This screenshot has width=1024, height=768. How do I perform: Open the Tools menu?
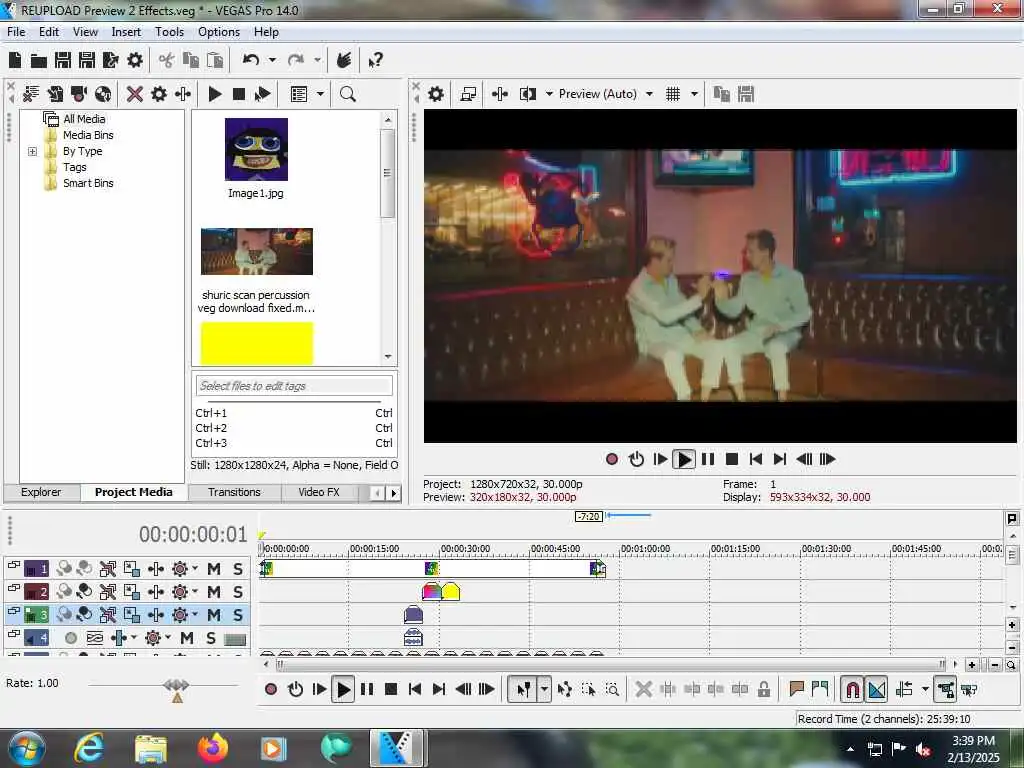pyautogui.click(x=169, y=32)
